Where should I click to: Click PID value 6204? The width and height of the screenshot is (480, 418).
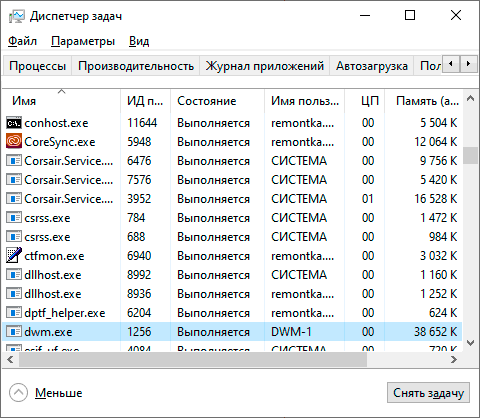(139, 313)
